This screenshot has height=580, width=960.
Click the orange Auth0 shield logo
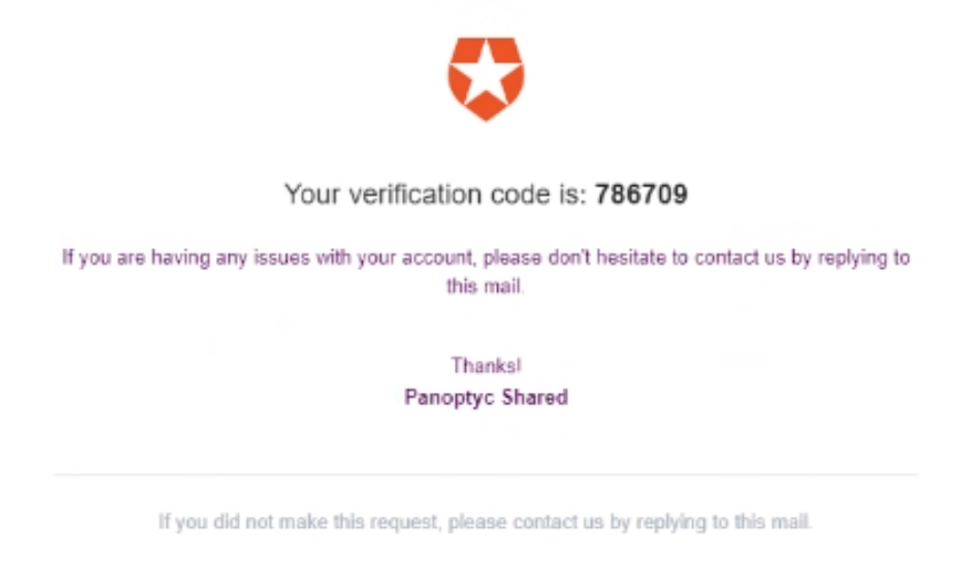(486, 79)
